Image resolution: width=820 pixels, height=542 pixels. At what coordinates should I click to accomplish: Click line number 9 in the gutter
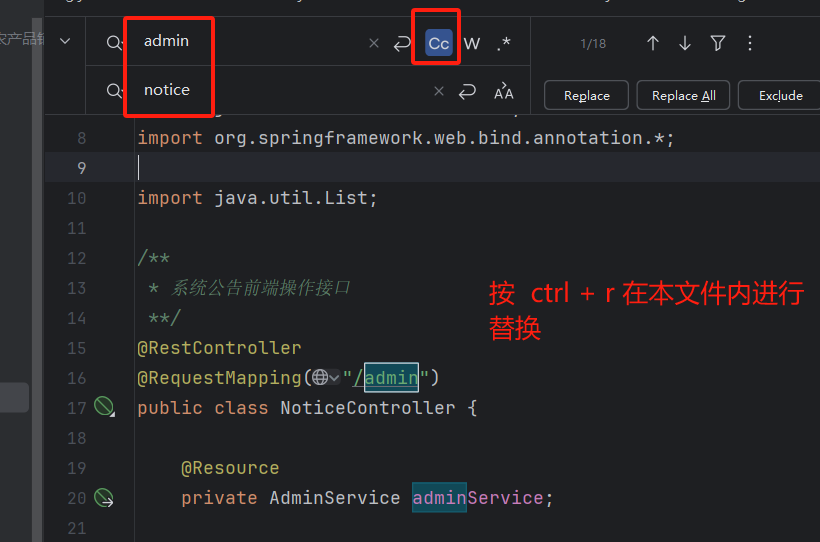(x=82, y=168)
